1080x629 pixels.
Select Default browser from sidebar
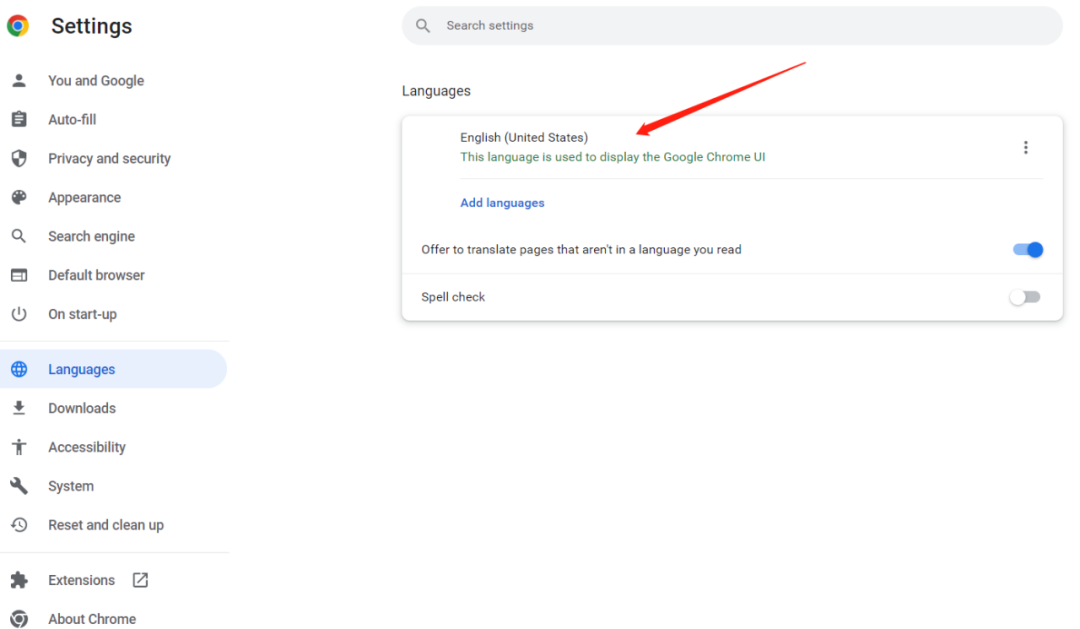click(95, 275)
